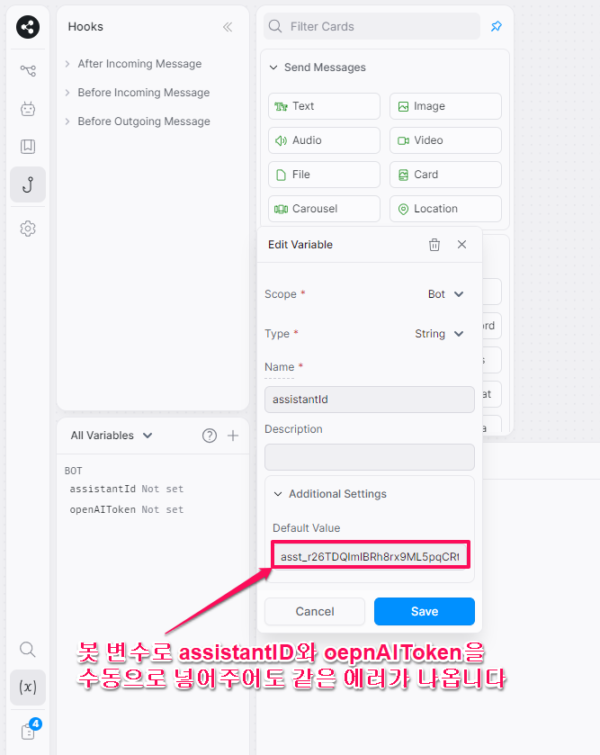Screen dimensions: 600x755
Task: Open the Type dropdown showing String
Action: [x=439, y=334]
